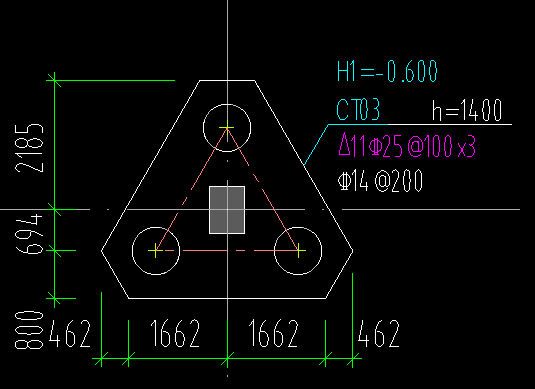
Task: Select the gray column rectangle at center
Action: pos(227,210)
